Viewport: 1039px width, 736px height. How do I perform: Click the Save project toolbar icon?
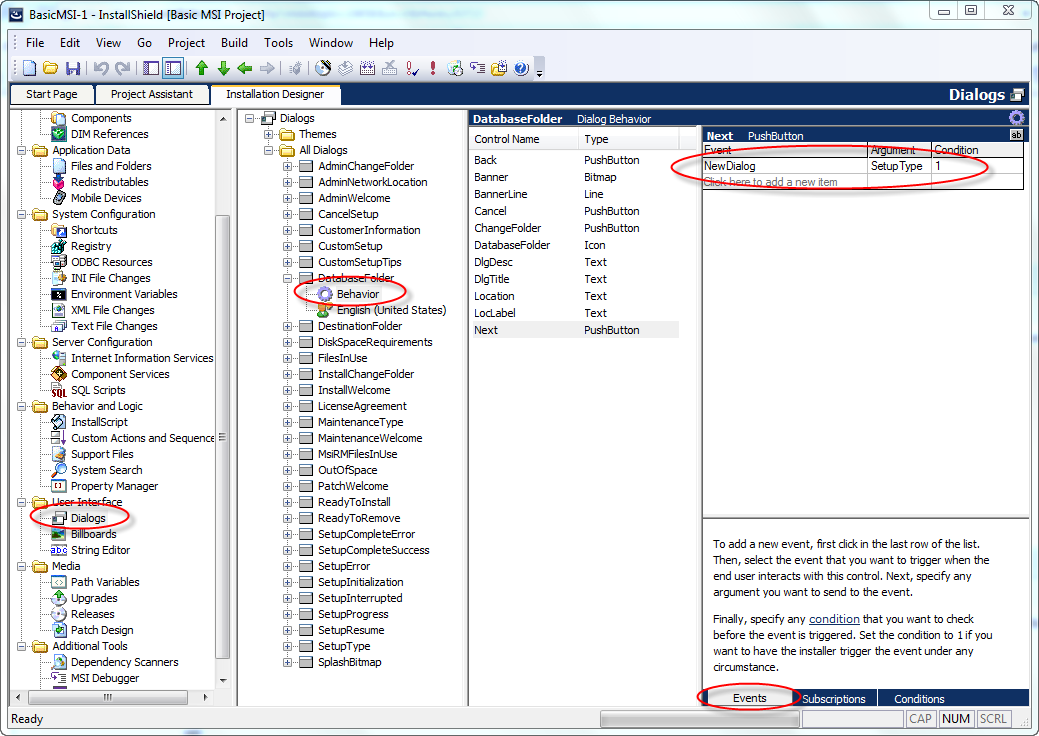[73, 69]
